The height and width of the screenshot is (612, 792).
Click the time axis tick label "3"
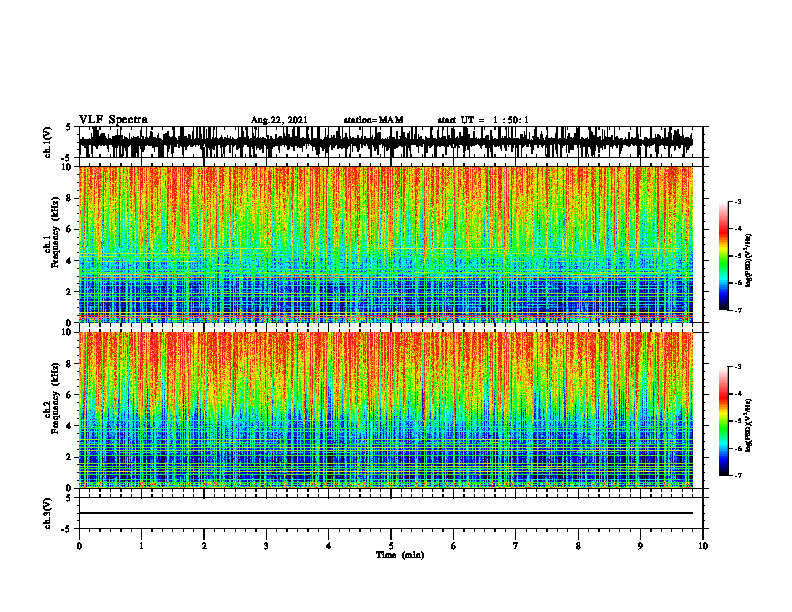click(x=266, y=546)
